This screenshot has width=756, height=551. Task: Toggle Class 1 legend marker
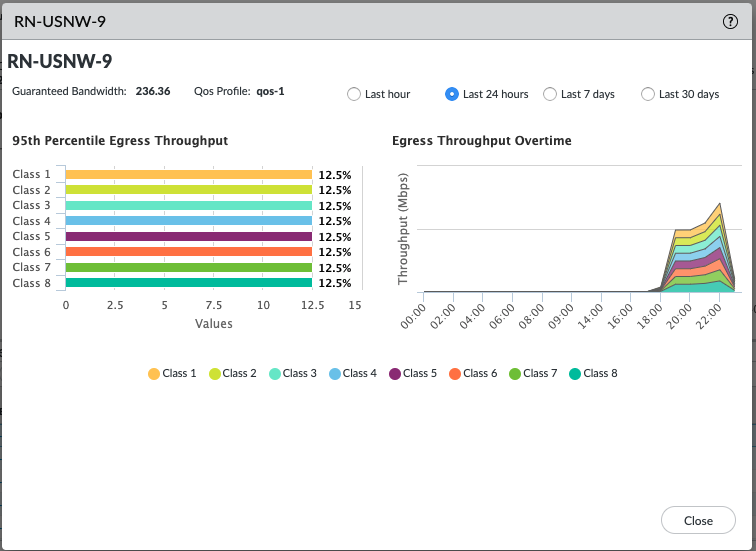(x=154, y=374)
